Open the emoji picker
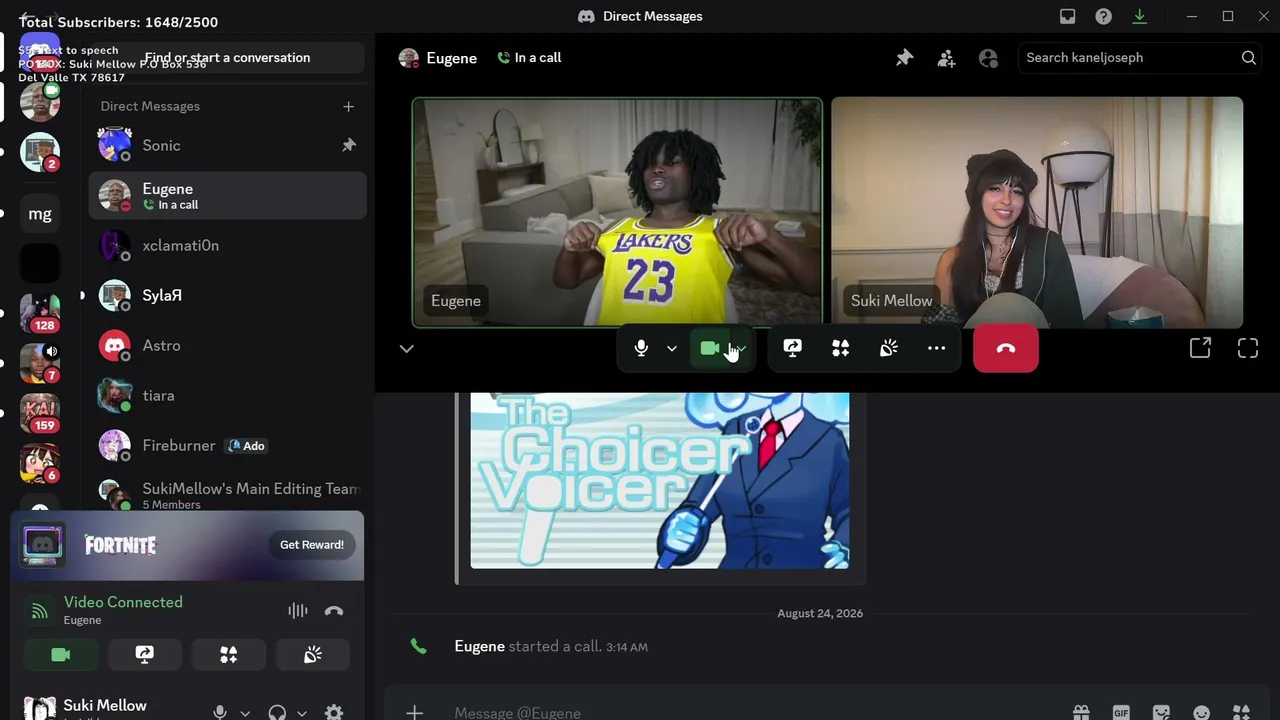Image resolution: width=1280 pixels, height=720 pixels. [1202, 712]
